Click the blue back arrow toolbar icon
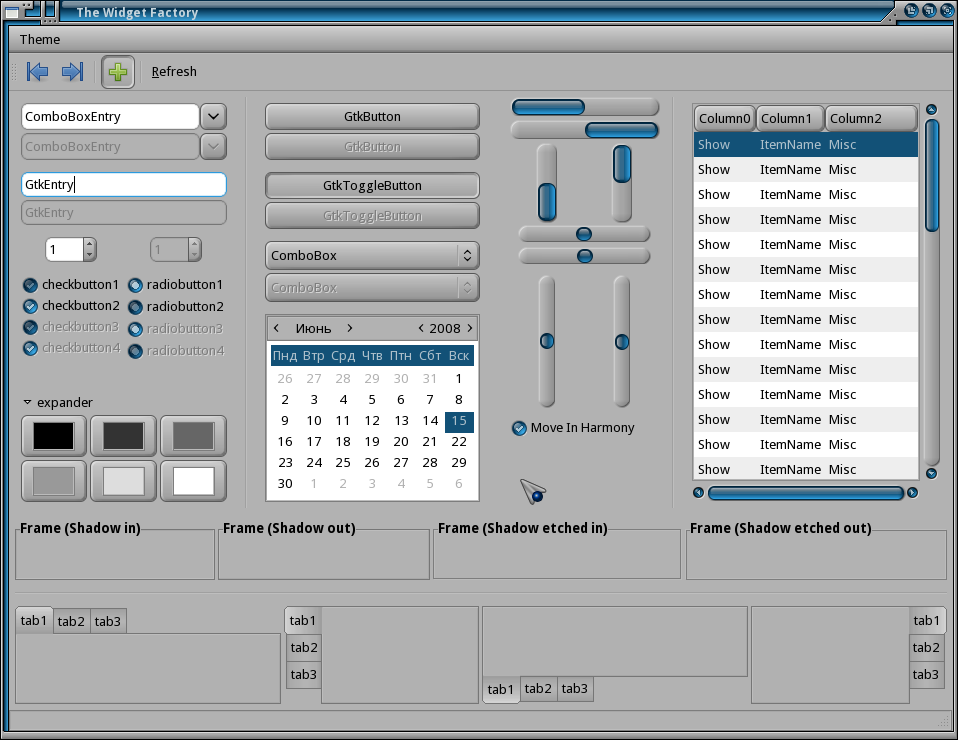958x740 pixels. (x=37, y=71)
